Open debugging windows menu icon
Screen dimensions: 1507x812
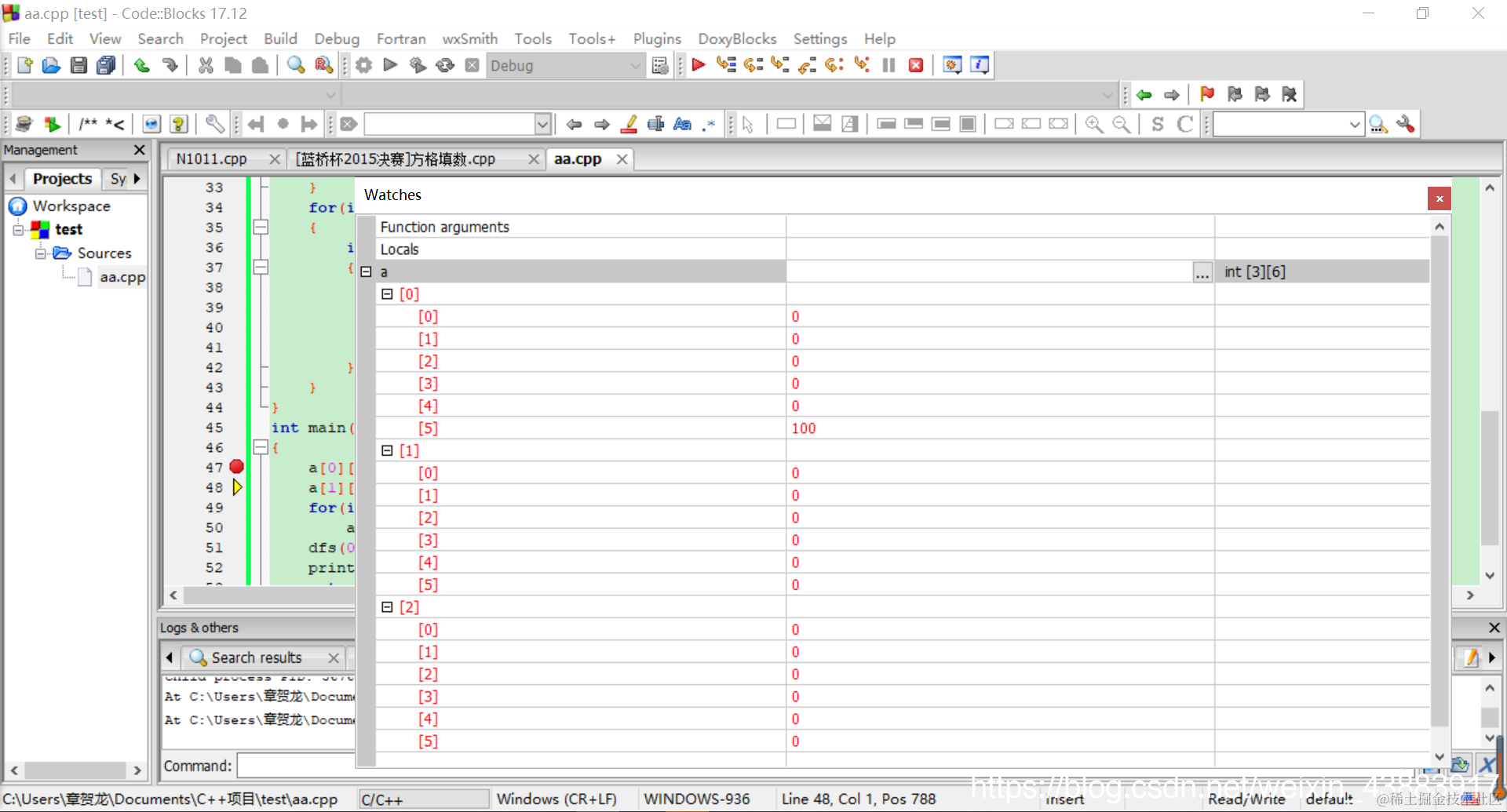coord(952,65)
